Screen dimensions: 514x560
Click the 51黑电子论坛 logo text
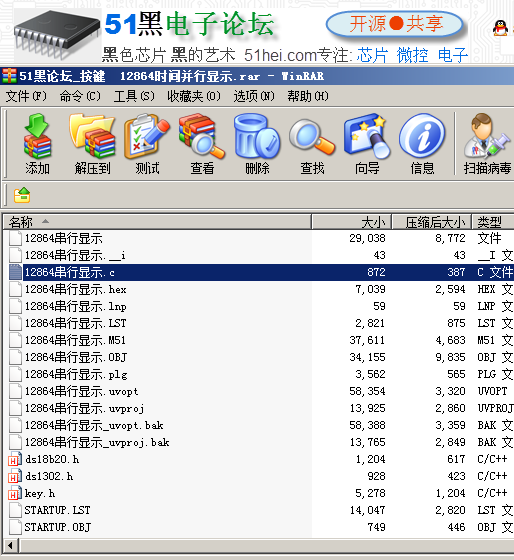(189, 24)
